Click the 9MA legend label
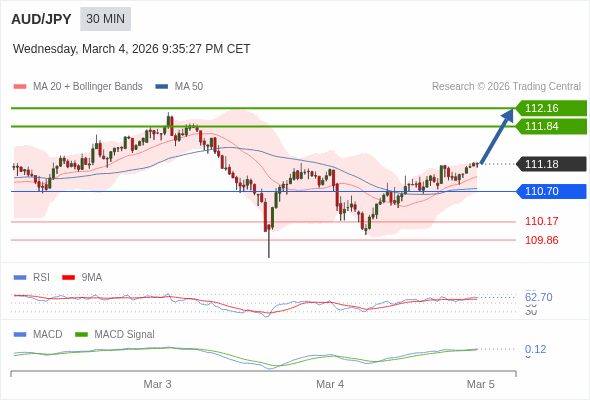 coord(92,278)
